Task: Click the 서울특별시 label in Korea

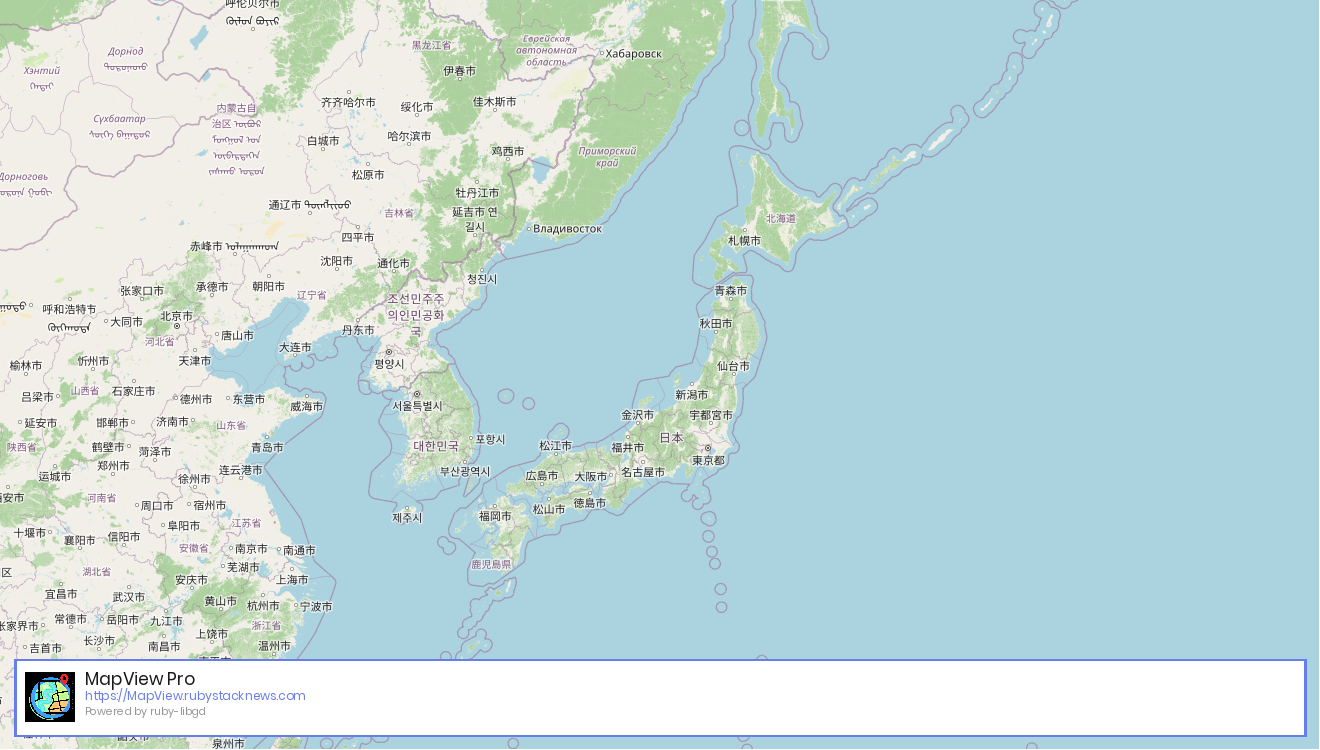Action: pyautogui.click(x=417, y=407)
